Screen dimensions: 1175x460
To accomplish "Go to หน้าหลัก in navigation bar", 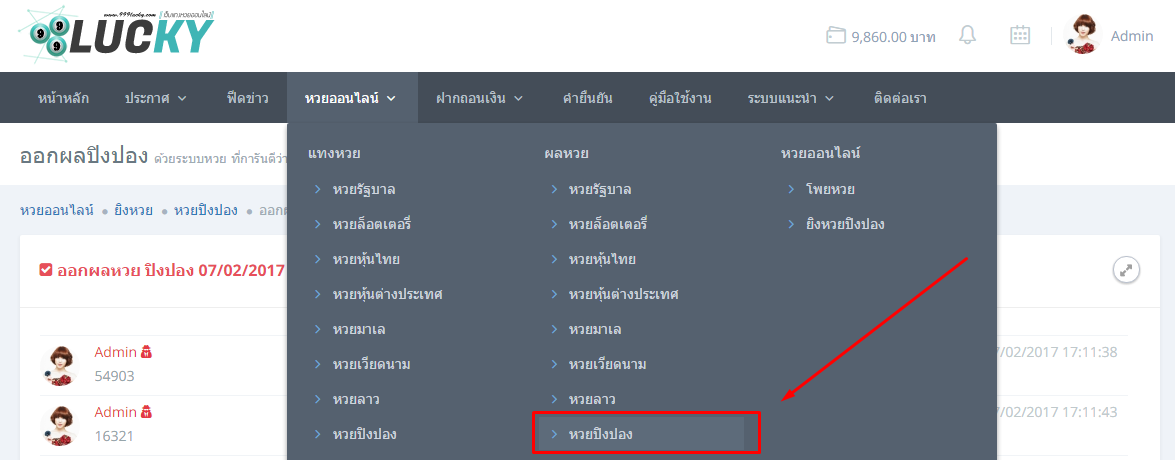I will click(x=63, y=98).
